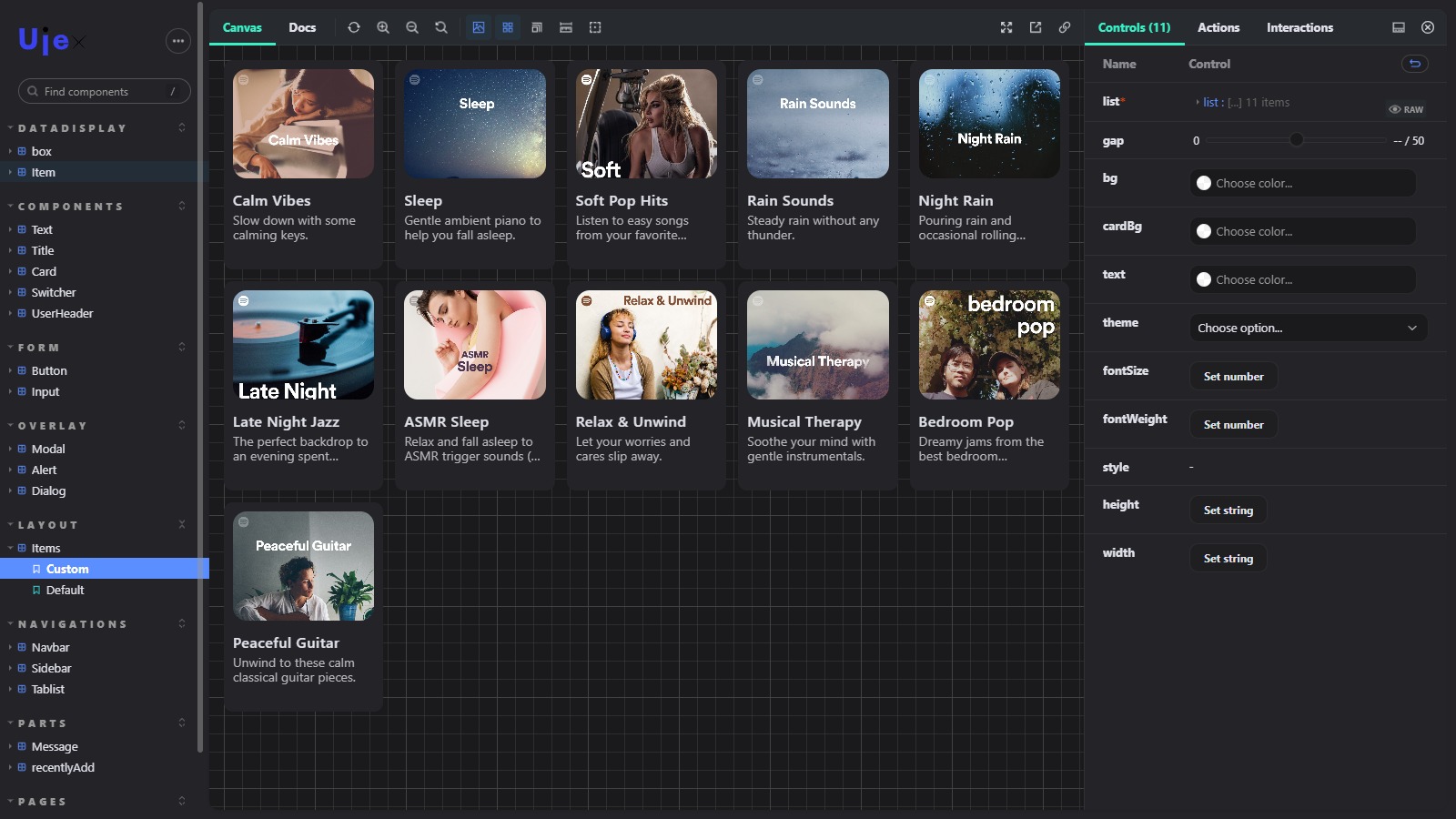This screenshot has height=819, width=1456.
Task: Open the canvas in fullscreen mode
Action: [x=1006, y=27]
